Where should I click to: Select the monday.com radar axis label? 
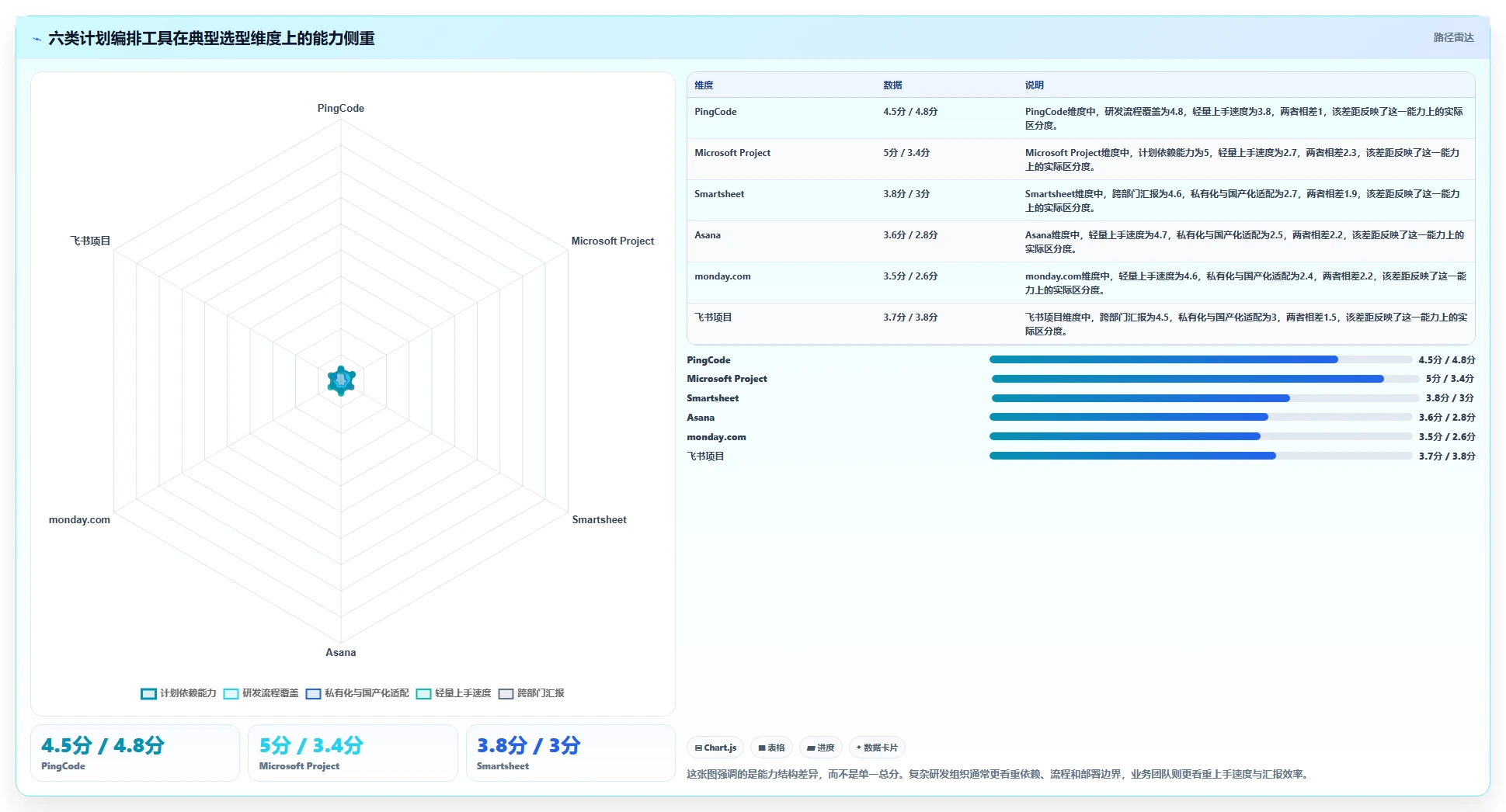(79, 519)
